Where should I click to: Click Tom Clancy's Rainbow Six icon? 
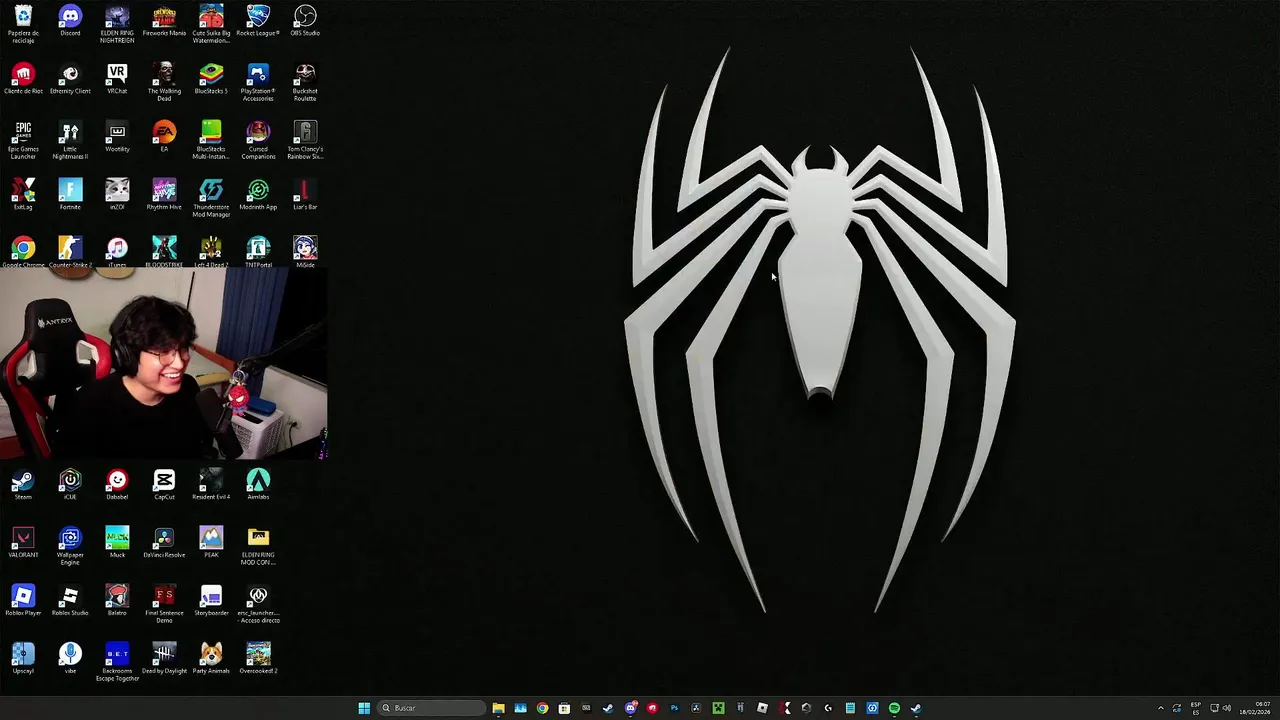click(x=305, y=140)
